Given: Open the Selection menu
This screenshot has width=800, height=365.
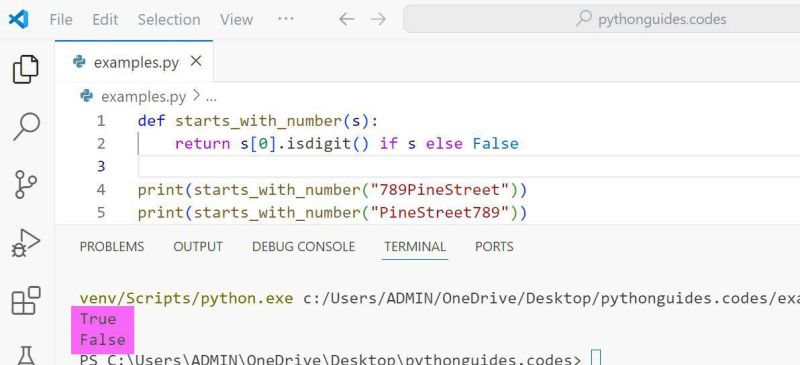Looking at the screenshot, I should pyautogui.click(x=169, y=20).
